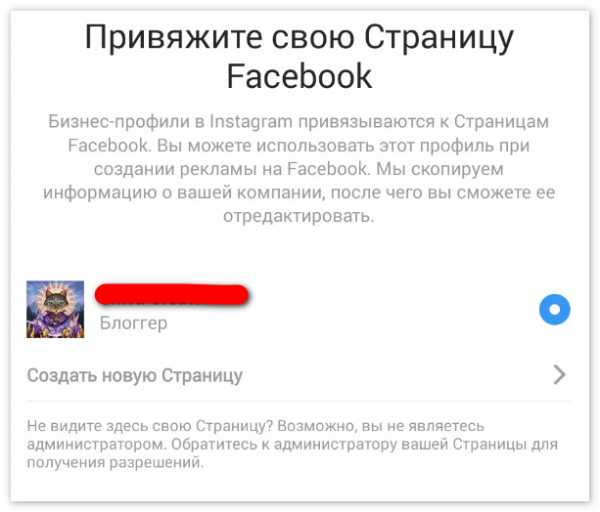Click the phrase Мы скопируем in the description

(x=440, y=169)
